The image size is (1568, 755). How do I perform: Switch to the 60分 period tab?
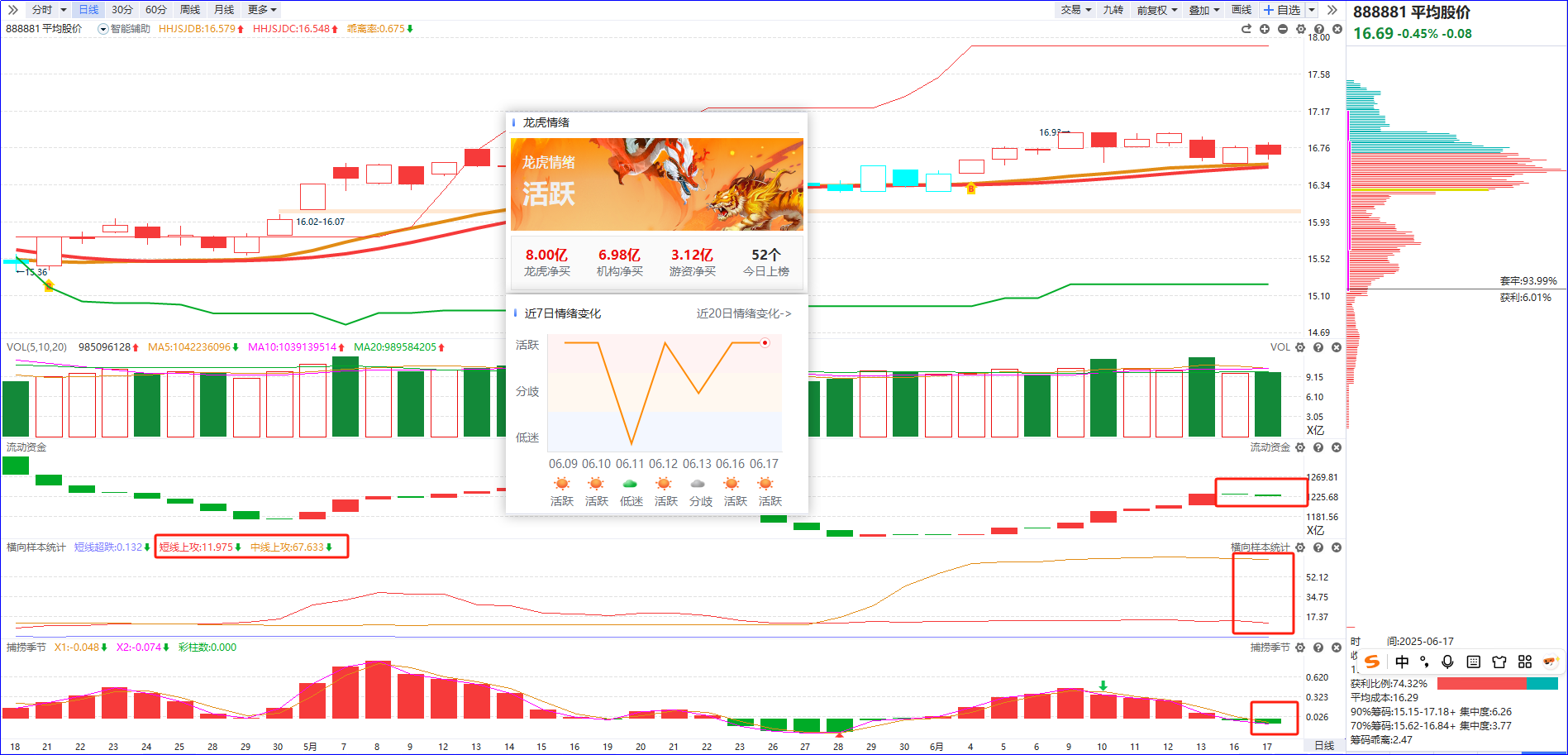pos(155,10)
